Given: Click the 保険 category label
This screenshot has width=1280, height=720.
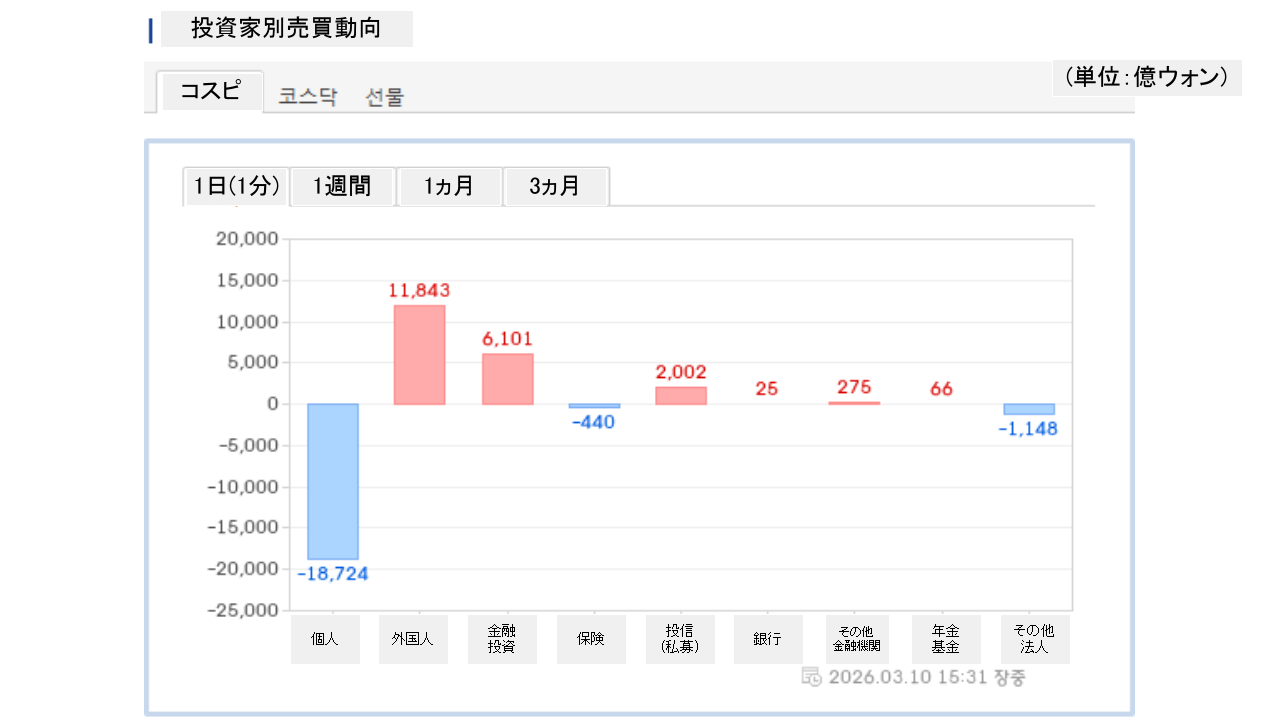Looking at the screenshot, I should point(591,639).
